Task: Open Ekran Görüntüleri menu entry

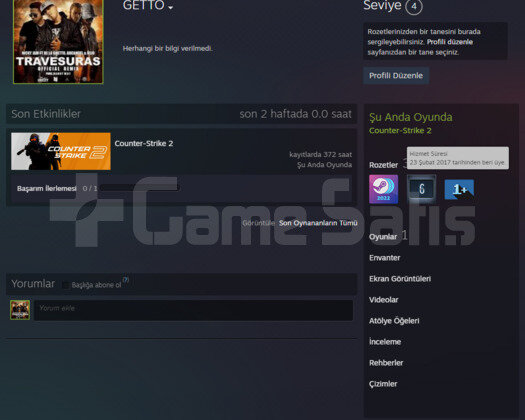Action: [x=400, y=279]
